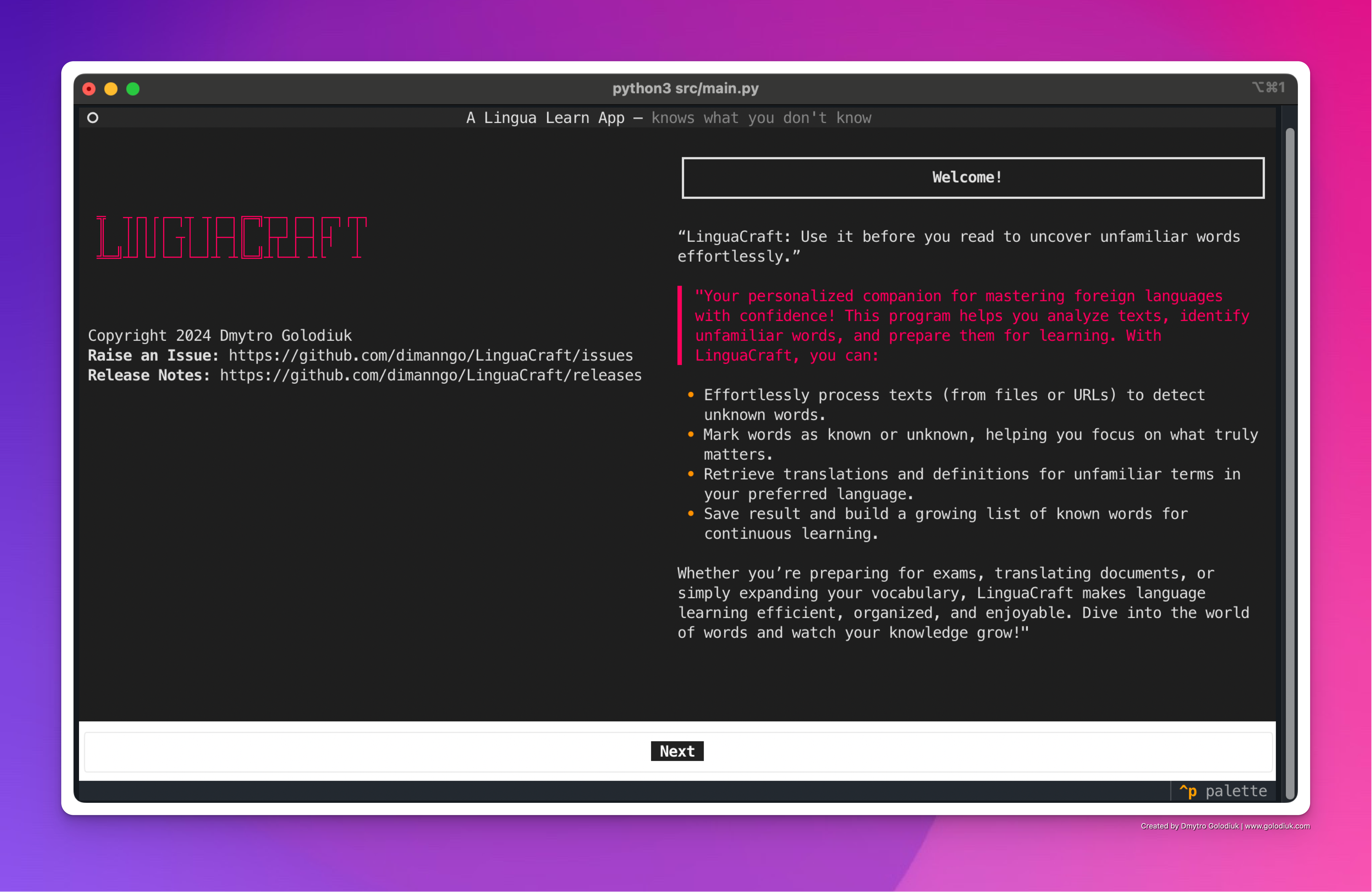
Task: Minimize the terminal window with yellow button
Action: click(x=111, y=89)
